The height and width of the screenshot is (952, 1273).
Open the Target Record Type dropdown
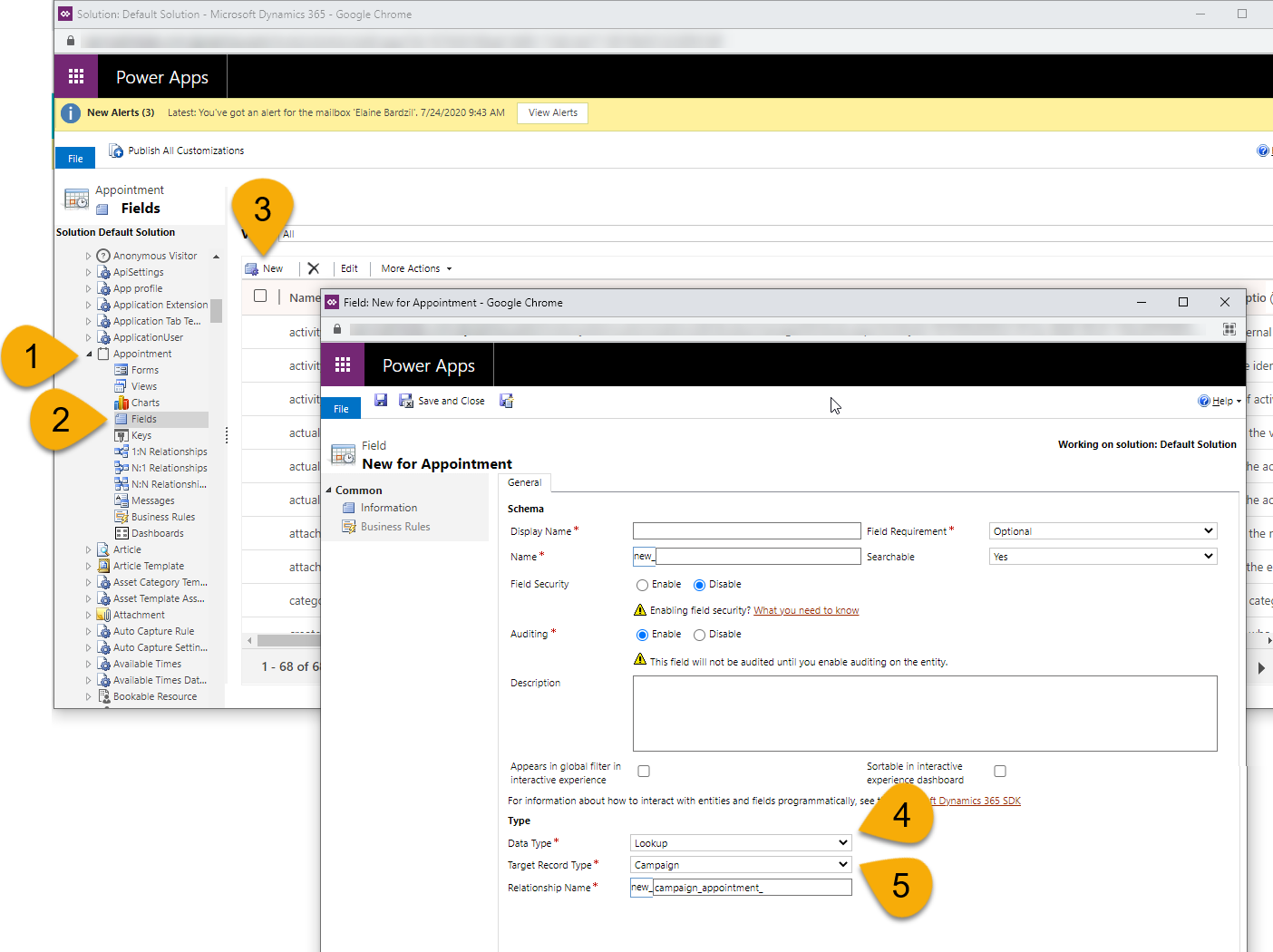tap(741, 865)
